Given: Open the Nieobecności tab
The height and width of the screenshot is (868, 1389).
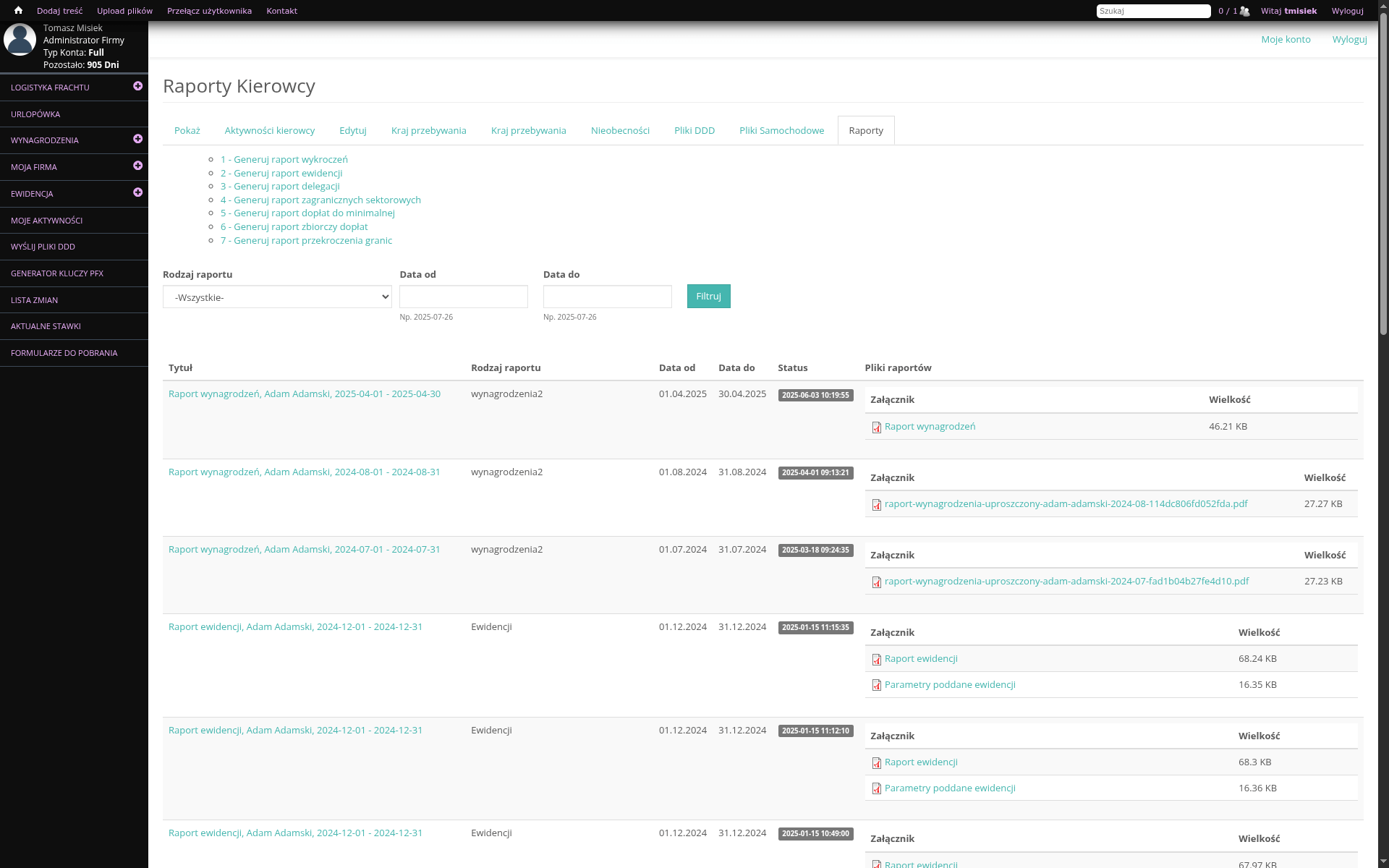Looking at the screenshot, I should pyautogui.click(x=620, y=131).
